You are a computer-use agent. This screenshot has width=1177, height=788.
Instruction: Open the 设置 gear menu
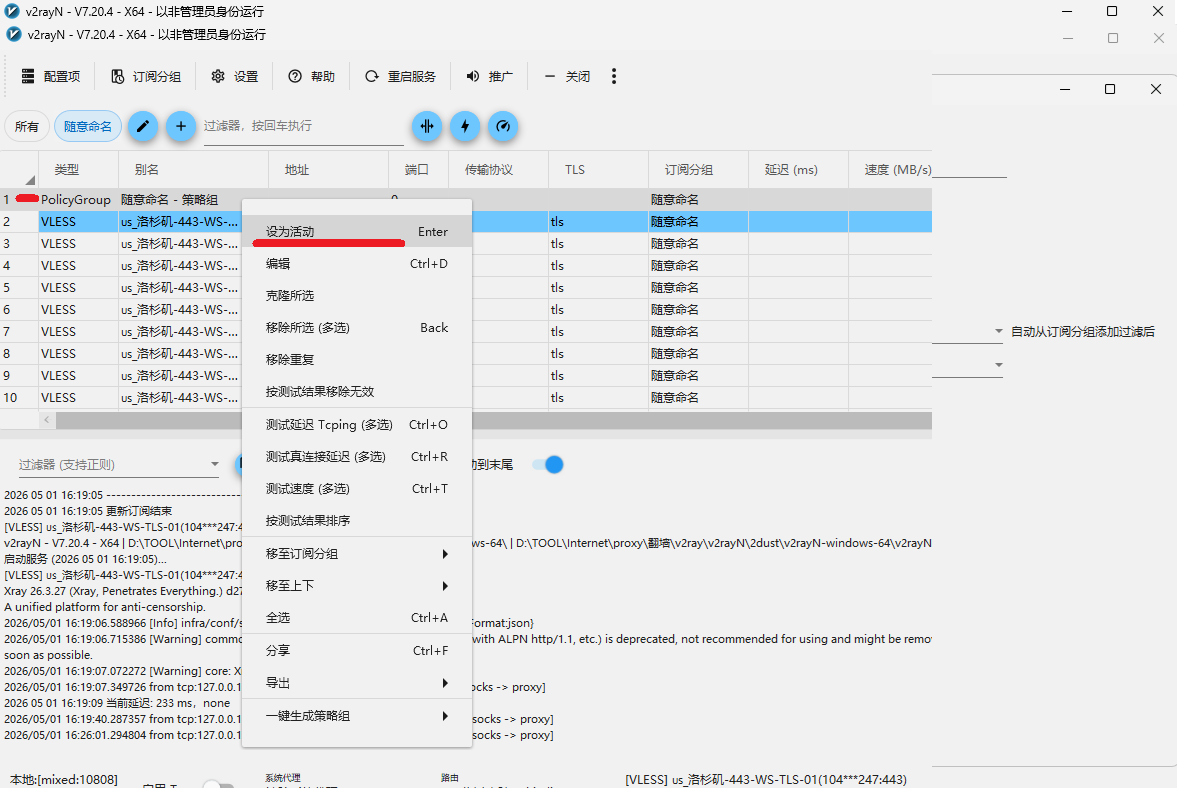click(235, 77)
